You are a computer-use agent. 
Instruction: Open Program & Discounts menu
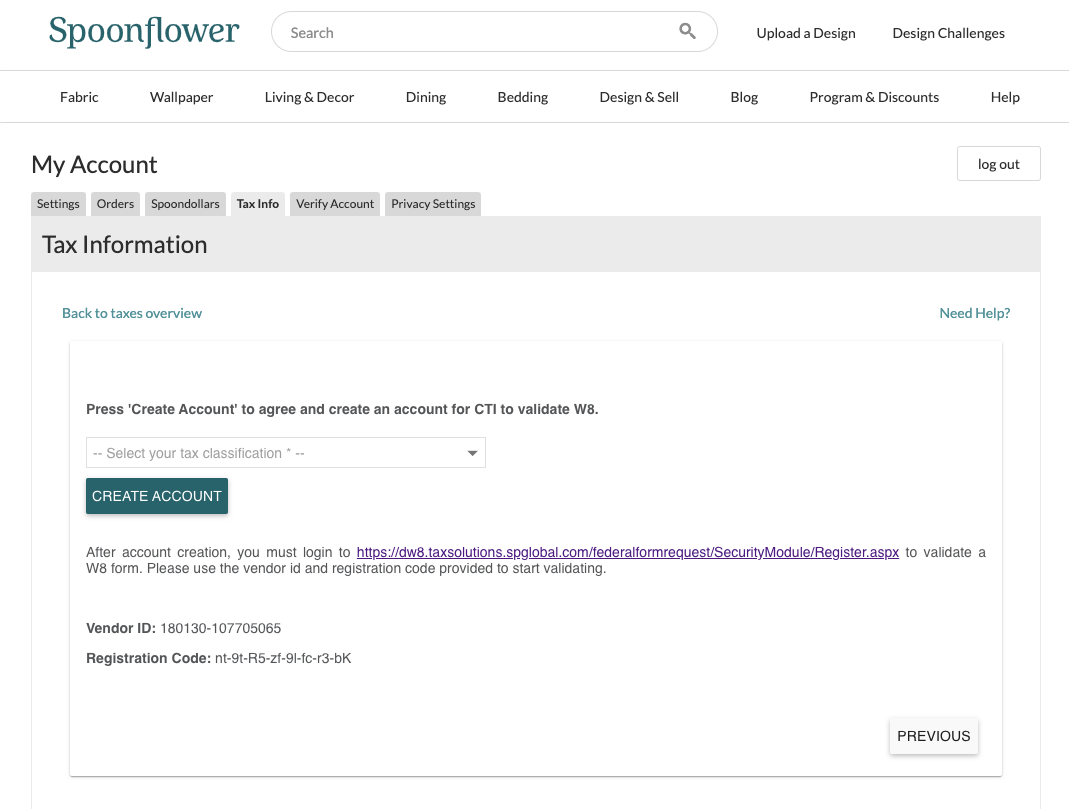click(x=874, y=97)
